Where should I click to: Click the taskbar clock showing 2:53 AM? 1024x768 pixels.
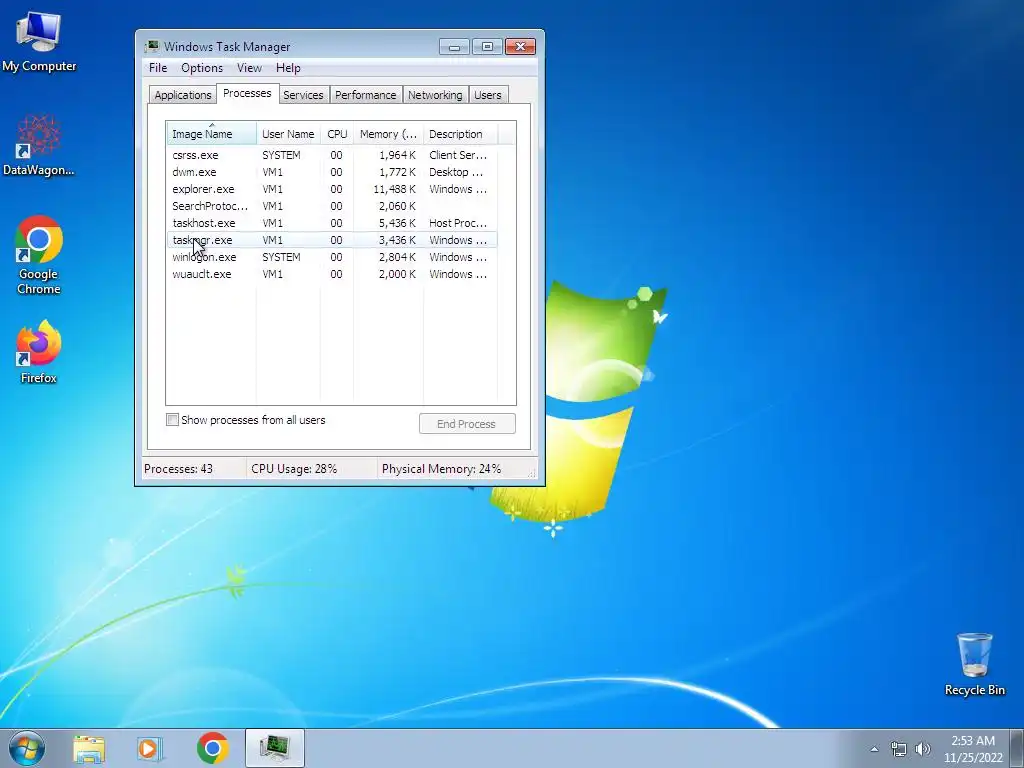tap(973, 749)
